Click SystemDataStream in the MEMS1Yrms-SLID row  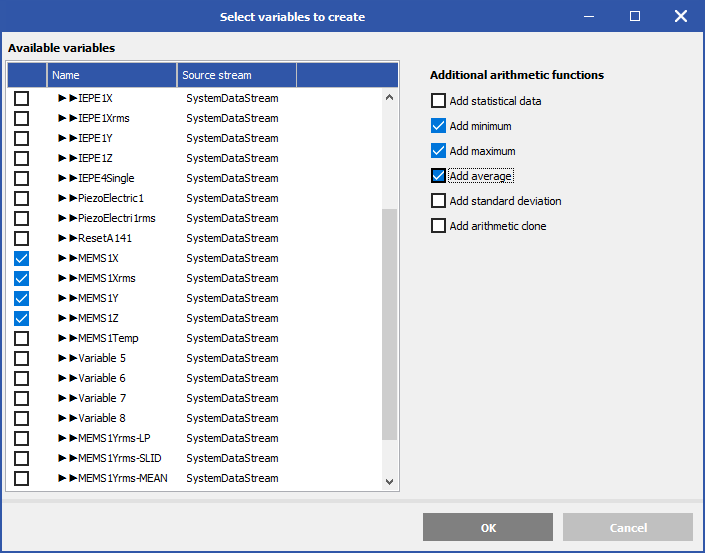click(232, 458)
